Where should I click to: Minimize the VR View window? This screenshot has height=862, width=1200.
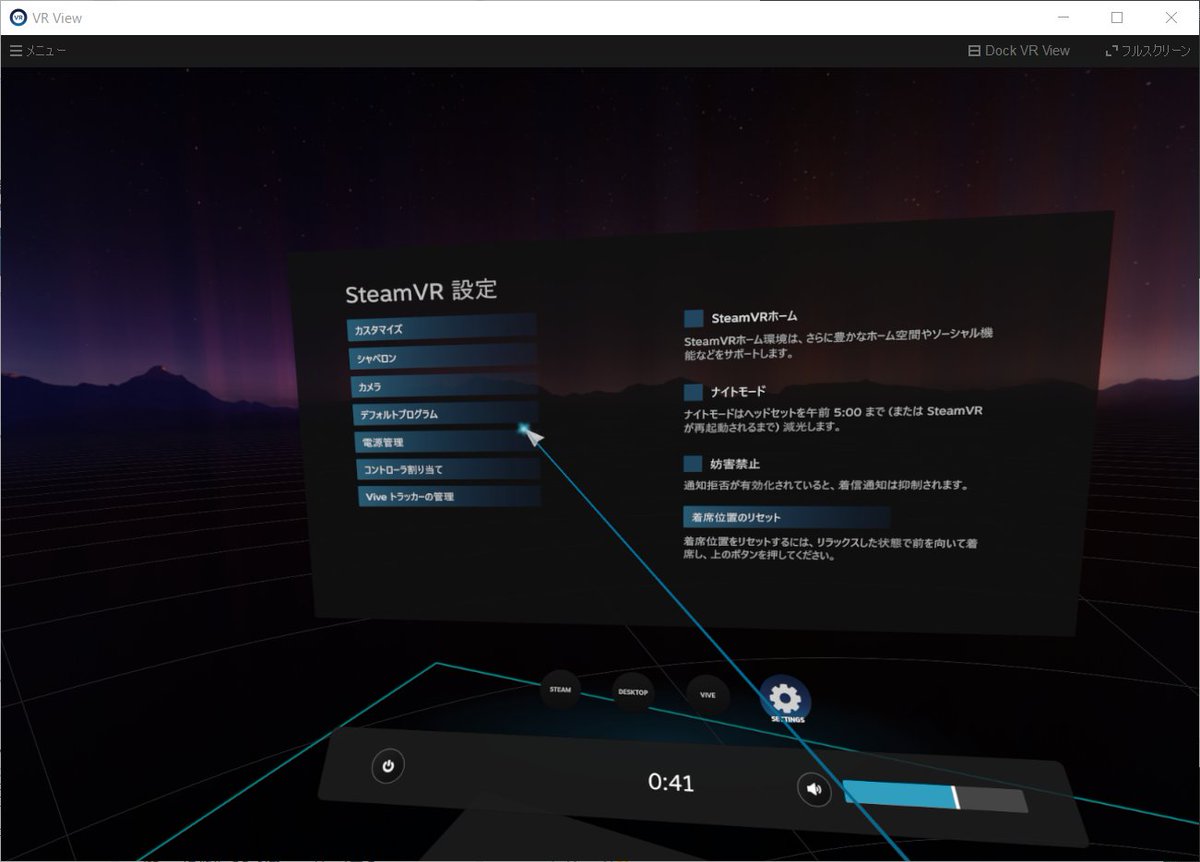click(1062, 17)
